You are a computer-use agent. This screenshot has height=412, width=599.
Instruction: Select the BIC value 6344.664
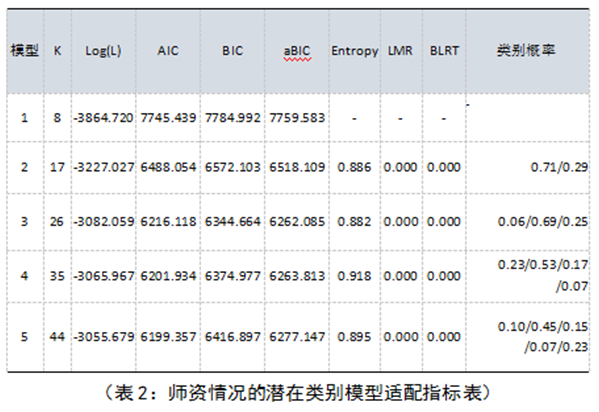click(x=232, y=221)
